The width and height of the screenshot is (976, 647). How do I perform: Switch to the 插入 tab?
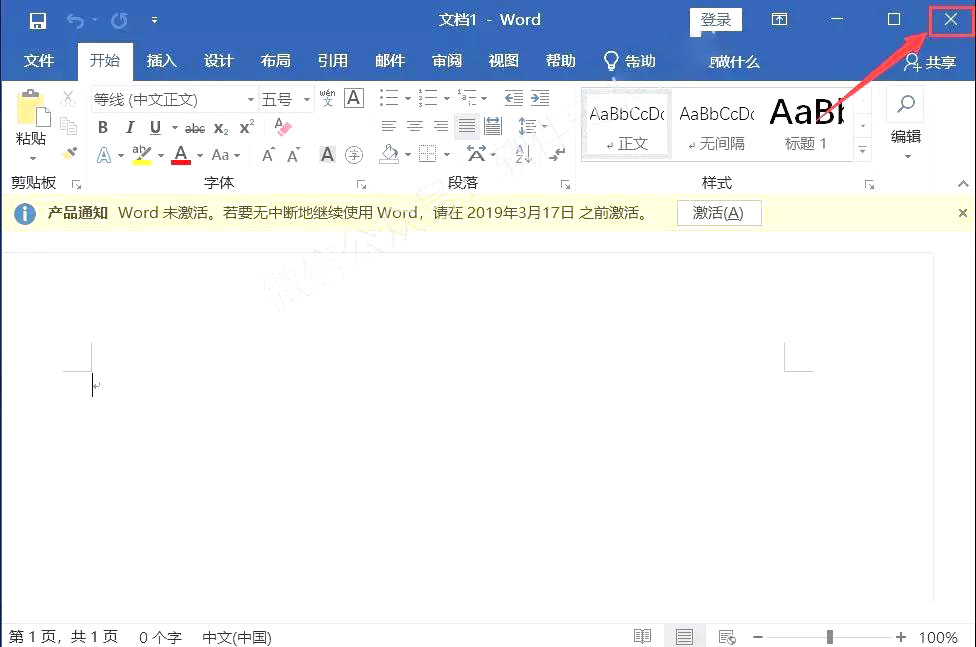[x=162, y=61]
